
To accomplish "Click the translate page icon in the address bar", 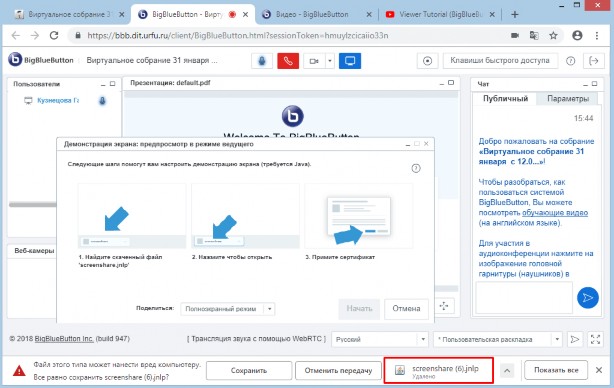I will (x=534, y=36).
